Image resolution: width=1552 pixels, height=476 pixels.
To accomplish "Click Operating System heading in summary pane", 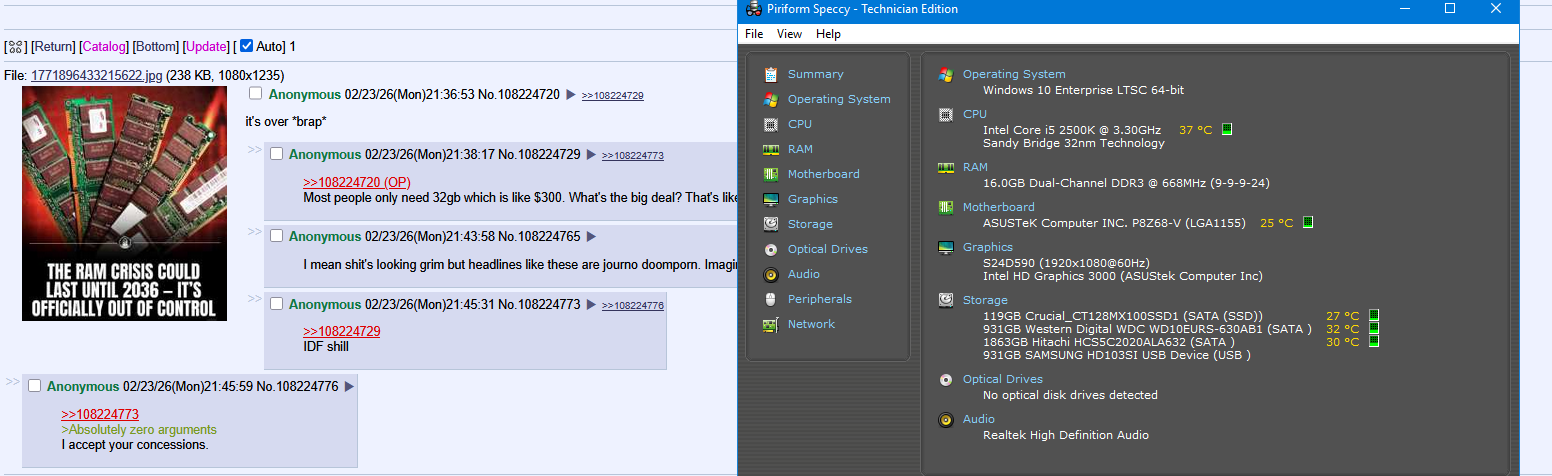I will [1014, 74].
